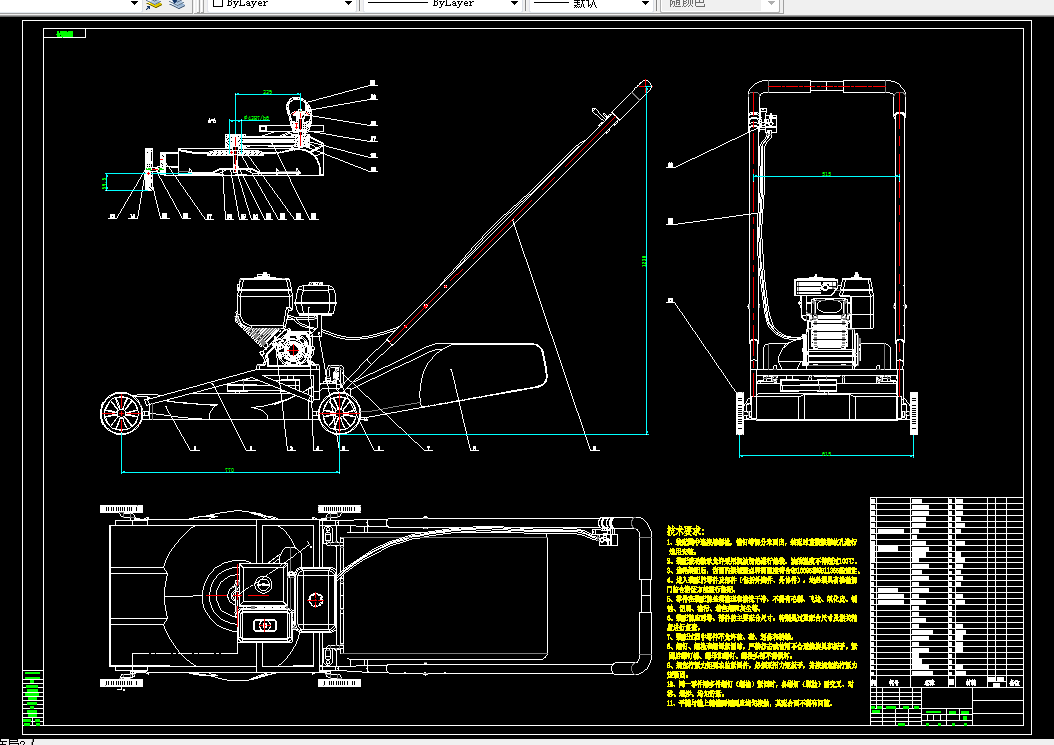Click the greyed-out plot style dropdown

click(720, 4)
